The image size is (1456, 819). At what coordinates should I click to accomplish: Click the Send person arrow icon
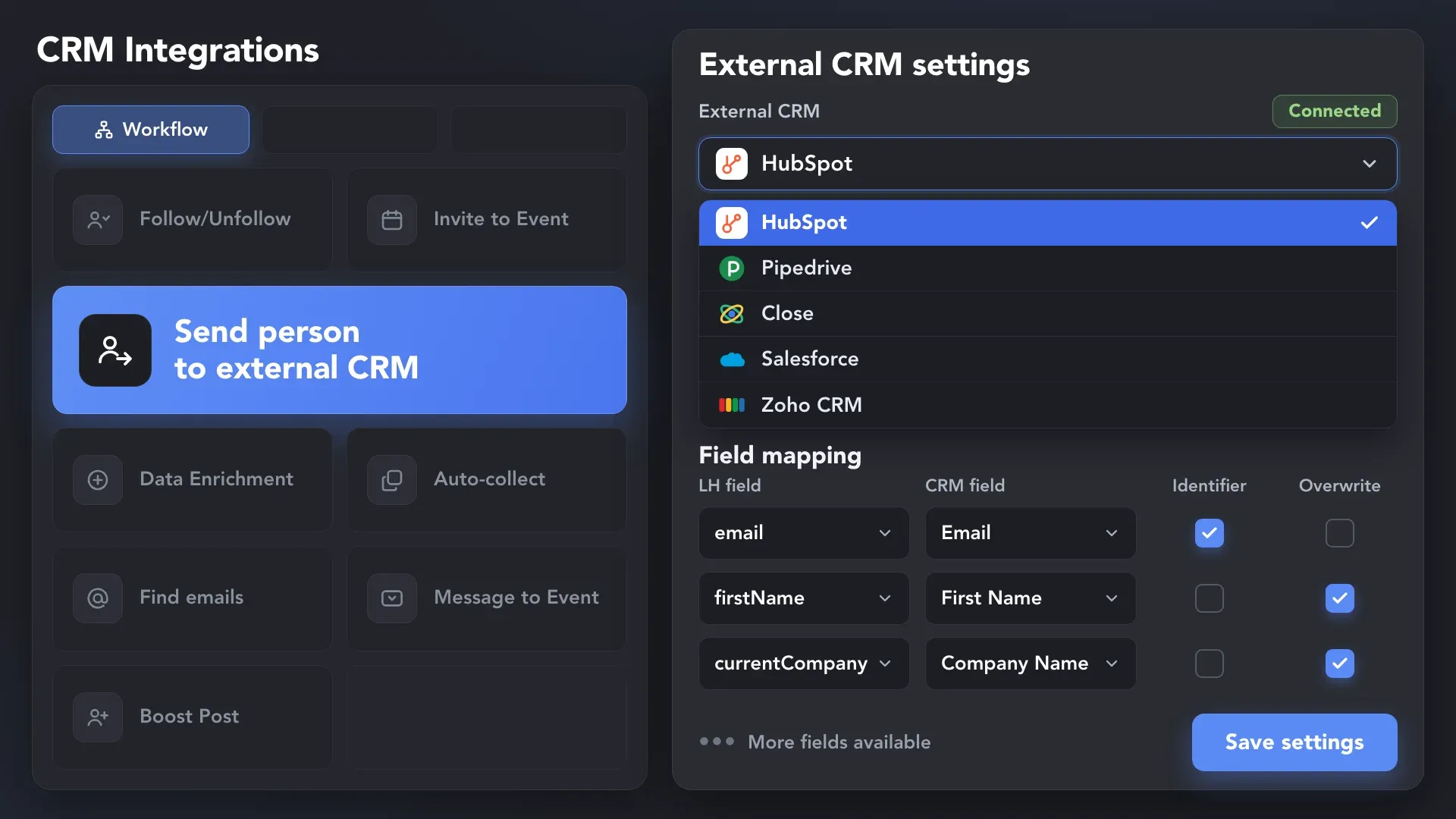(x=115, y=350)
